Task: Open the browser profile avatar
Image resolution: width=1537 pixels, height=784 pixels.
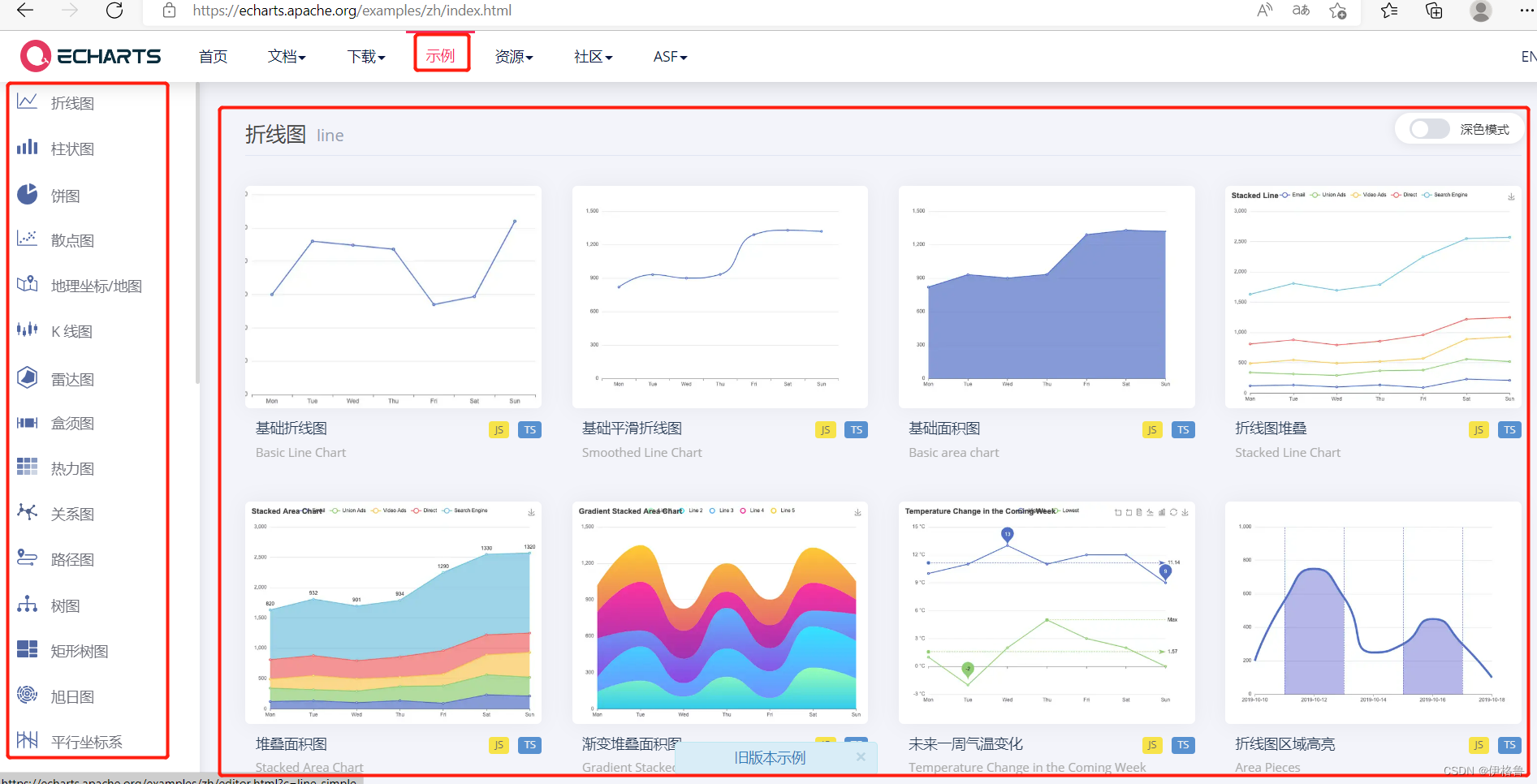Action: tap(1481, 11)
